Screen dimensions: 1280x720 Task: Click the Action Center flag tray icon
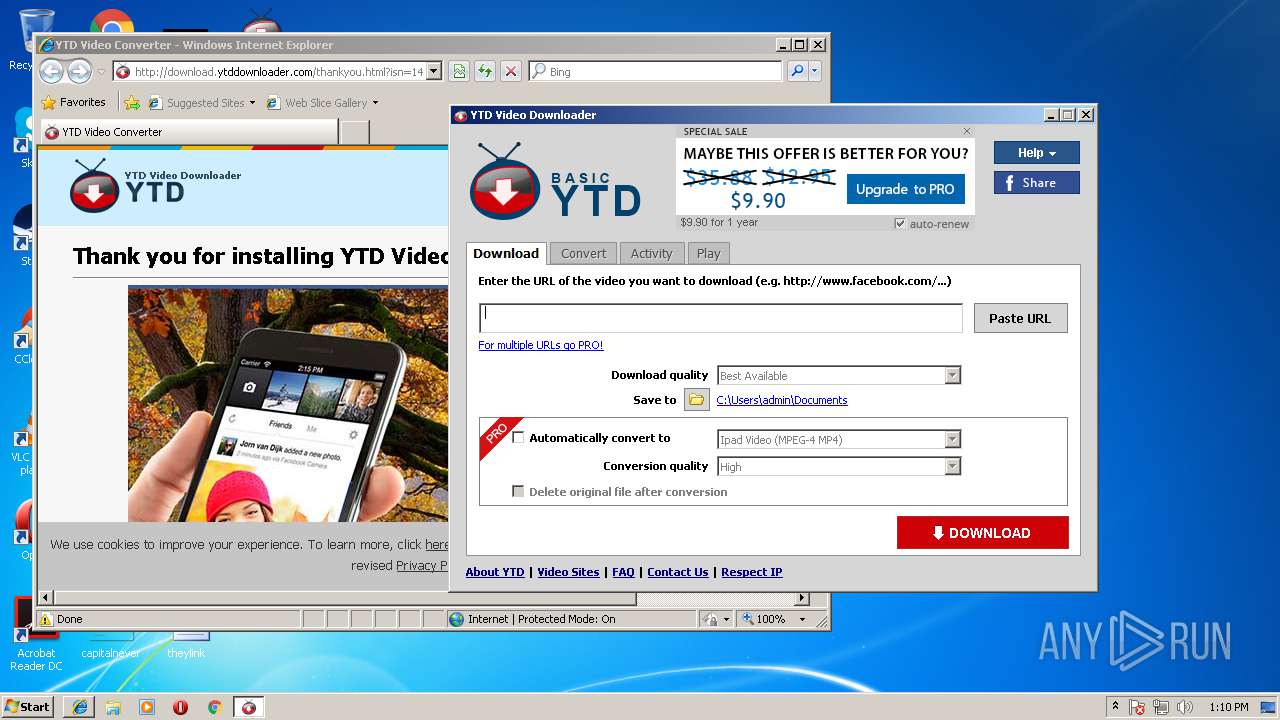[x=1138, y=706]
